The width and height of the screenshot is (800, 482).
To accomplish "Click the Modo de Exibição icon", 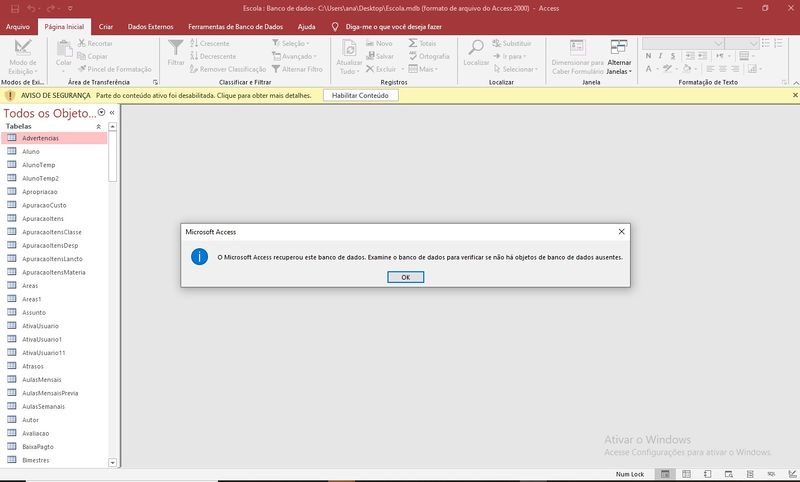I will coord(22,47).
